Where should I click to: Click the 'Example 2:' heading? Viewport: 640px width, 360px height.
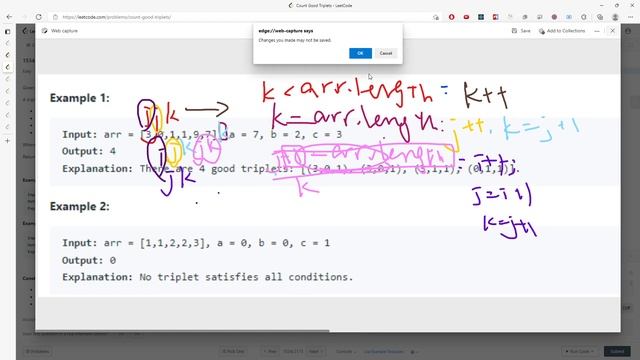80,207
